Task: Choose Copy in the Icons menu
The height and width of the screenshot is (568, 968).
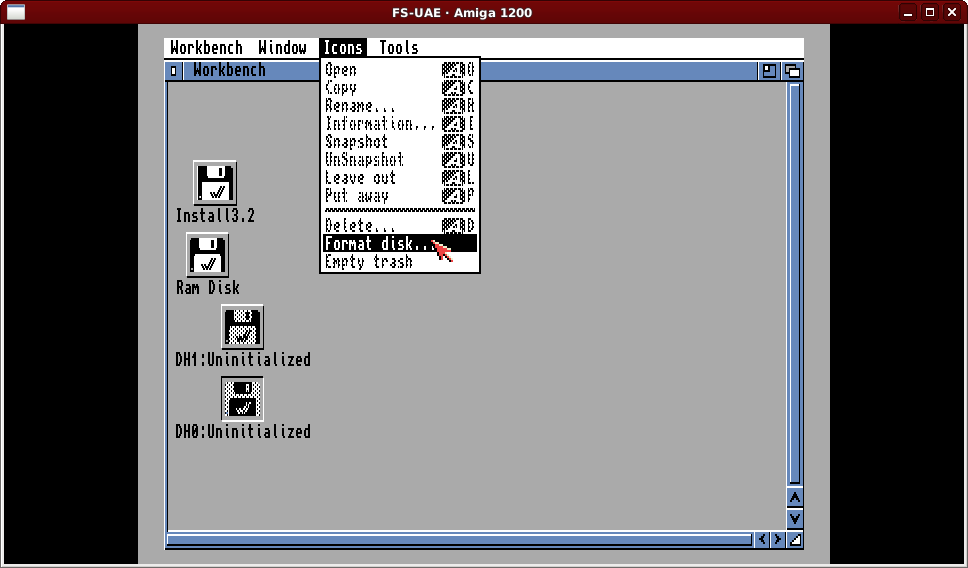Action: pyautogui.click(x=400, y=88)
